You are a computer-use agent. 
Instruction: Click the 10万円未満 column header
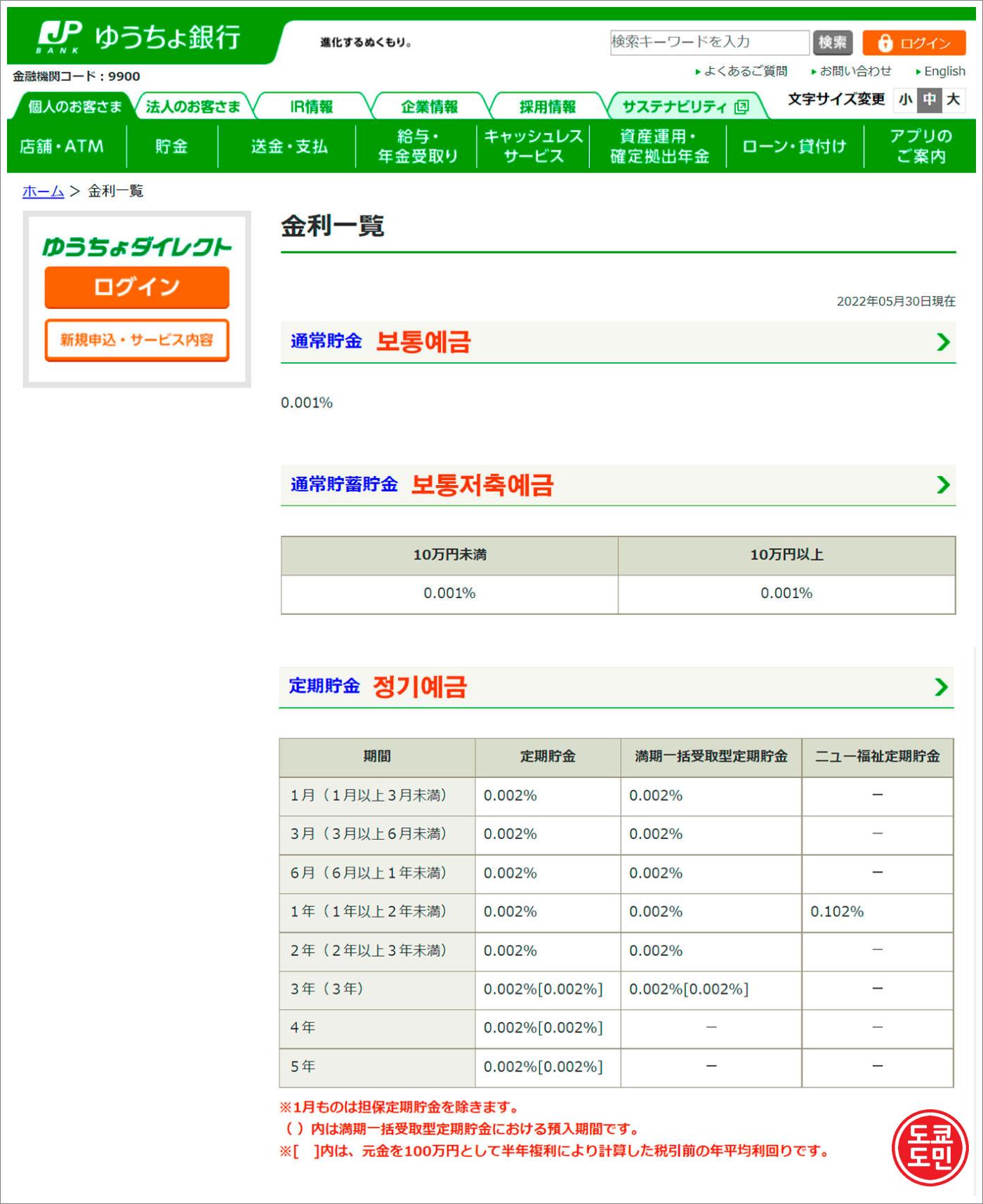point(449,555)
